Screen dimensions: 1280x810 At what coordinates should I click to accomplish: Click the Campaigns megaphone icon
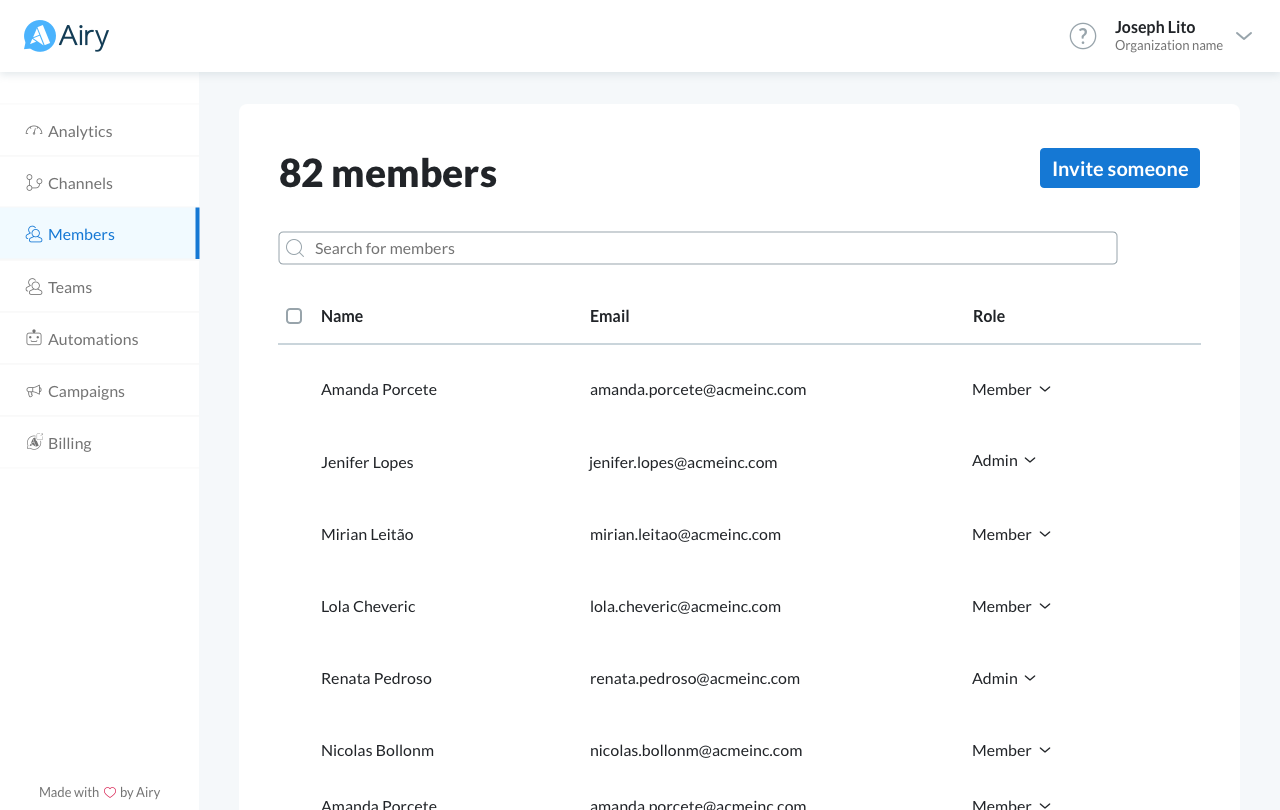click(34, 391)
